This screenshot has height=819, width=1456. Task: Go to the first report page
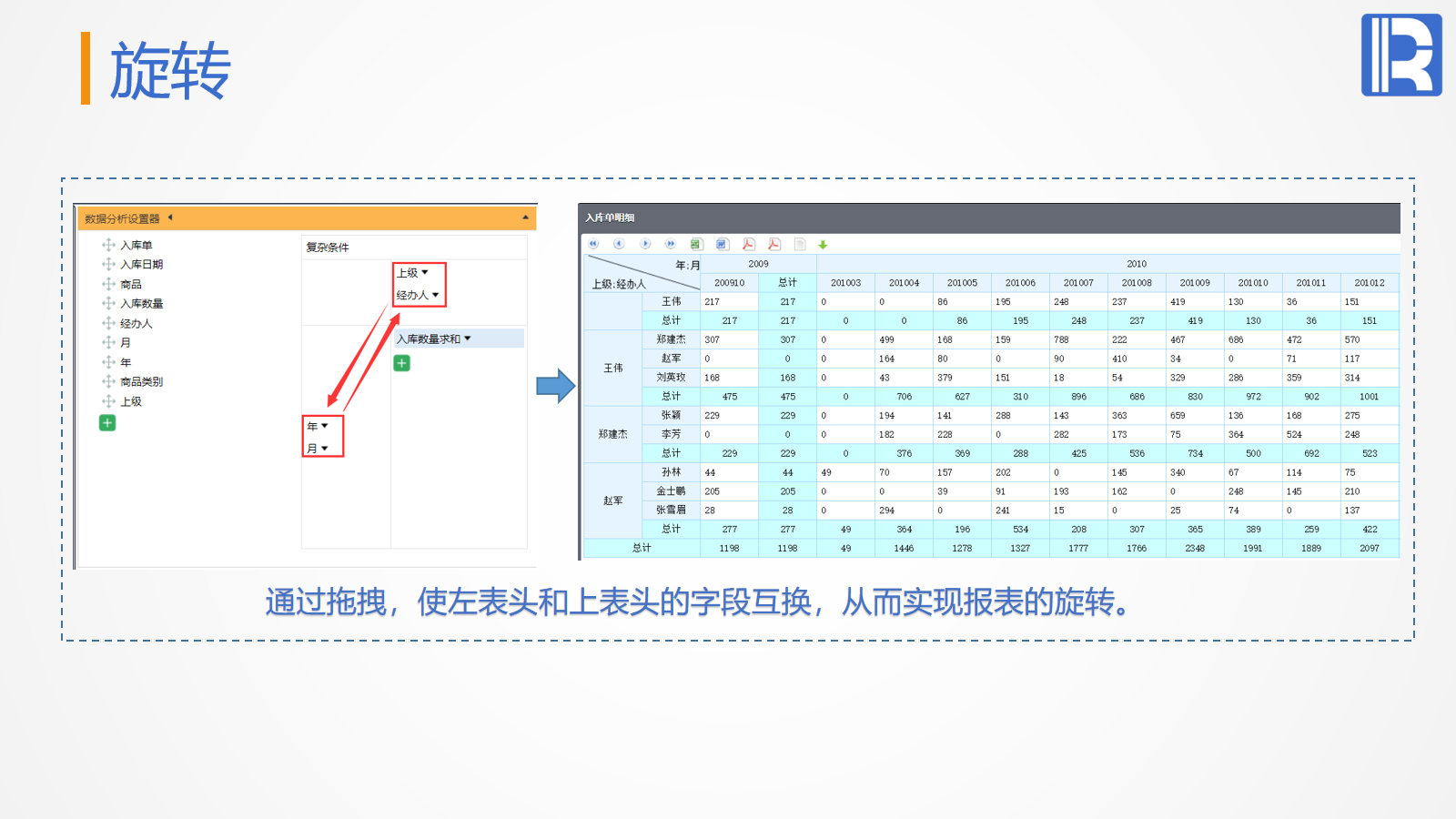593,244
